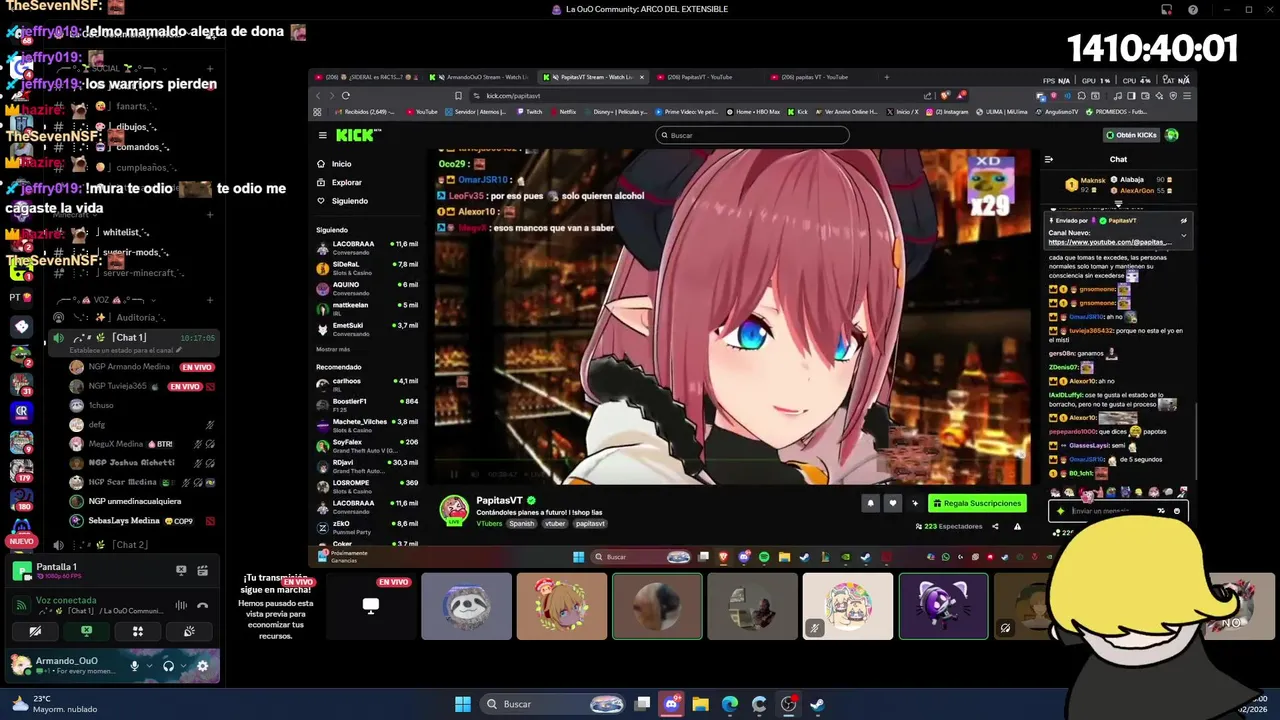1280x720 pixels.
Task: Reload page in shared browser
Action: click(x=345, y=96)
